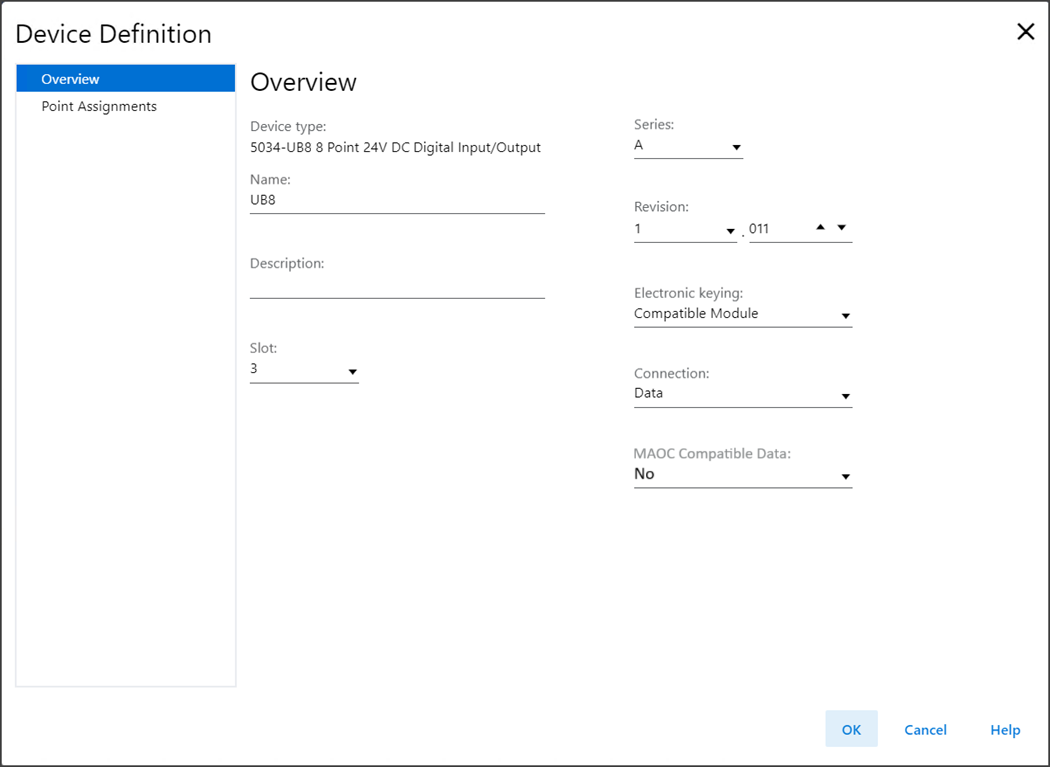Click the Slot value showing 3
This screenshot has width=1050, height=767.
295,369
